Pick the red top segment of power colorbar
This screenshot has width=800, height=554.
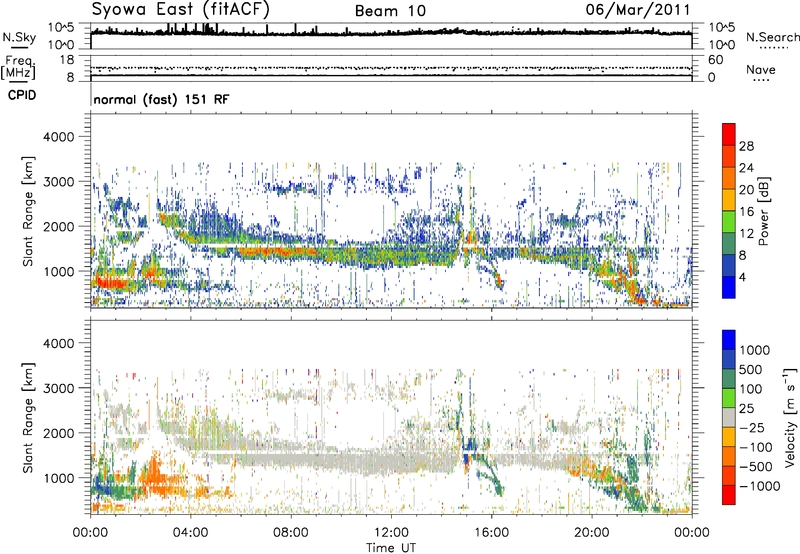(x=729, y=134)
